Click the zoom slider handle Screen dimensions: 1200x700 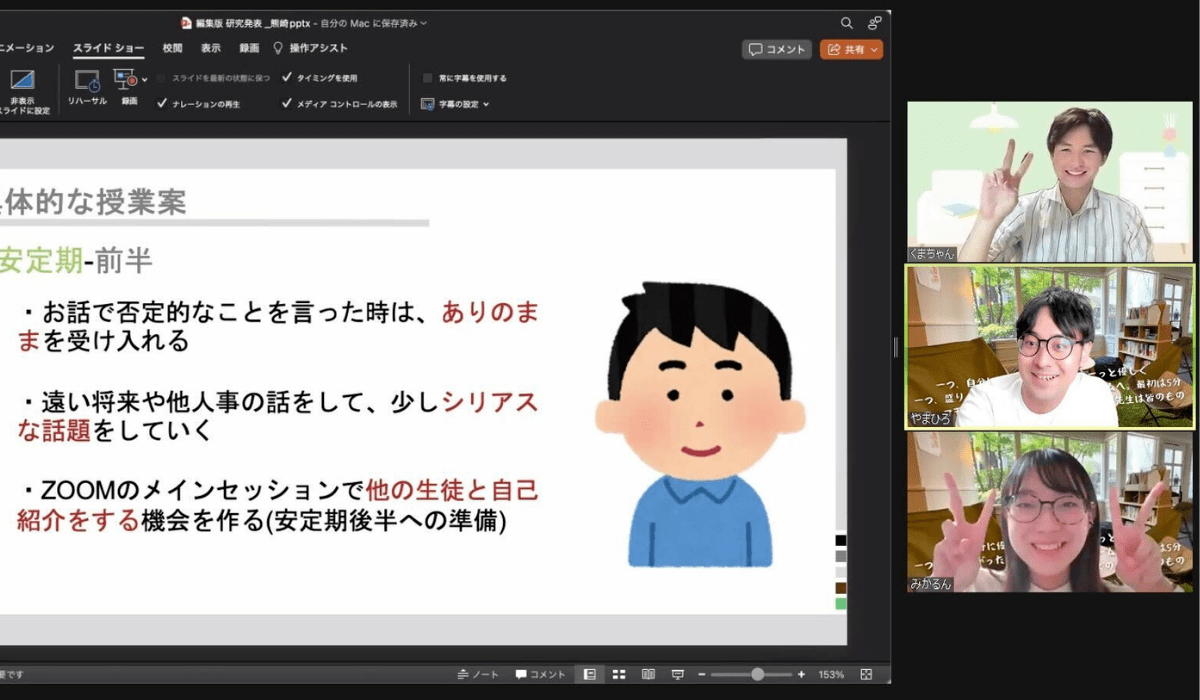(758, 674)
